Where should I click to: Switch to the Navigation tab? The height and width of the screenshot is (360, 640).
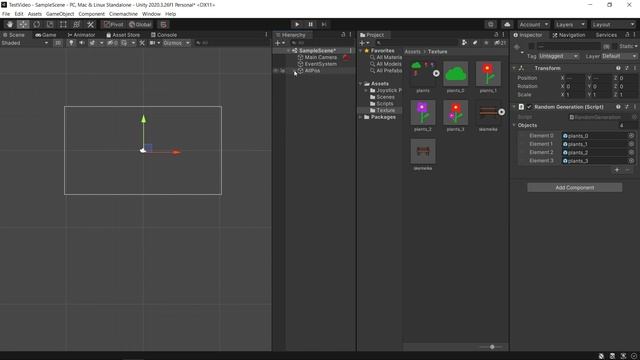[x=569, y=35]
